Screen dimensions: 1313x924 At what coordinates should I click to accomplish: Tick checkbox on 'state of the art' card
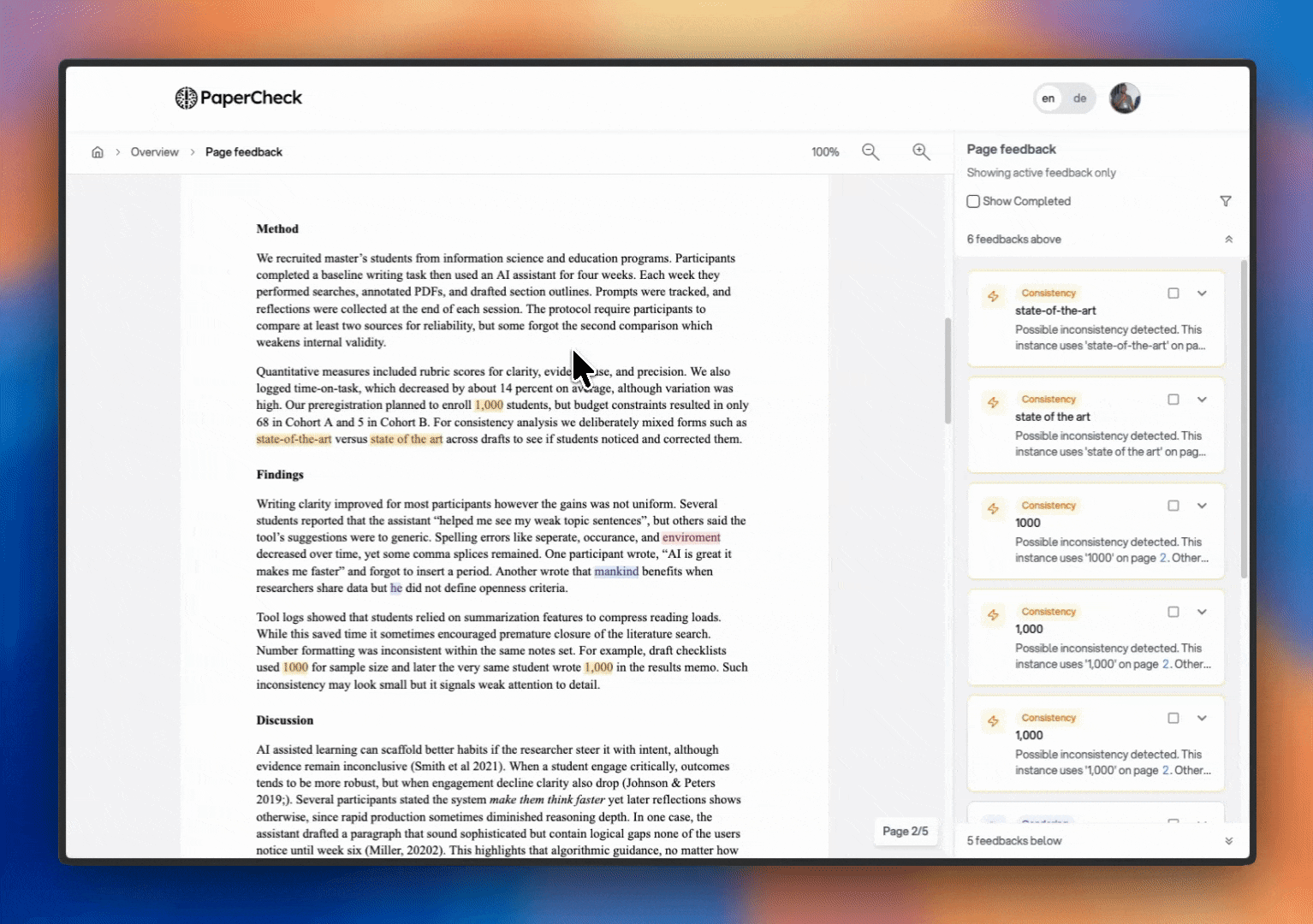pyautogui.click(x=1173, y=400)
